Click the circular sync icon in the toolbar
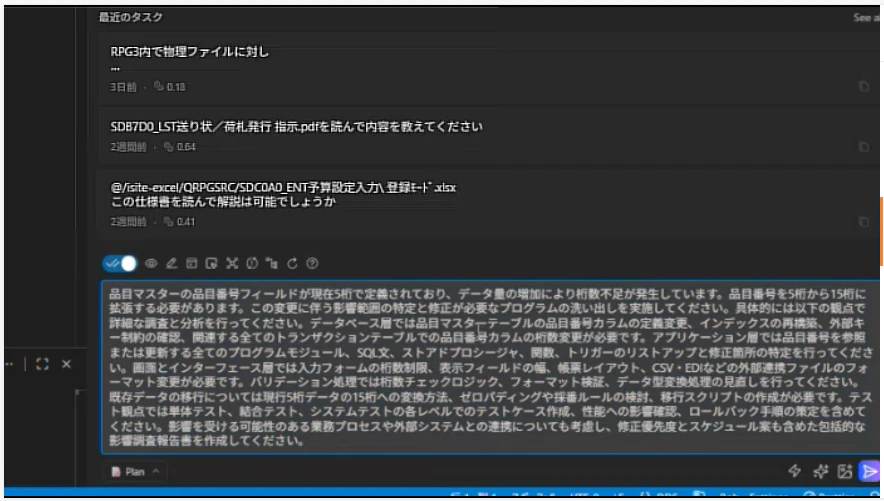The image size is (884, 501). (x=252, y=263)
